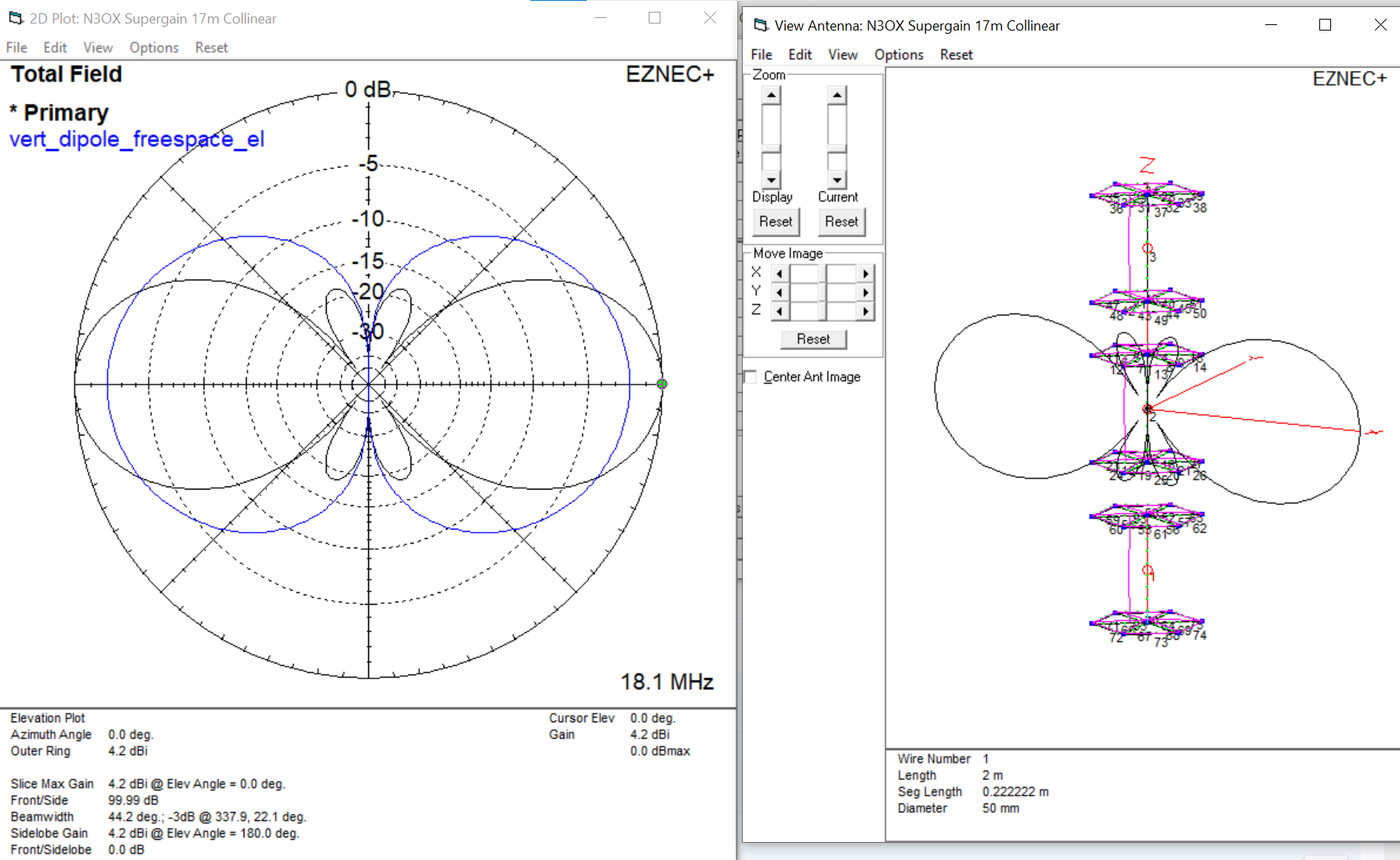Open Edit menu in View Antenna window
This screenshot has width=1400, height=860.
coord(799,55)
